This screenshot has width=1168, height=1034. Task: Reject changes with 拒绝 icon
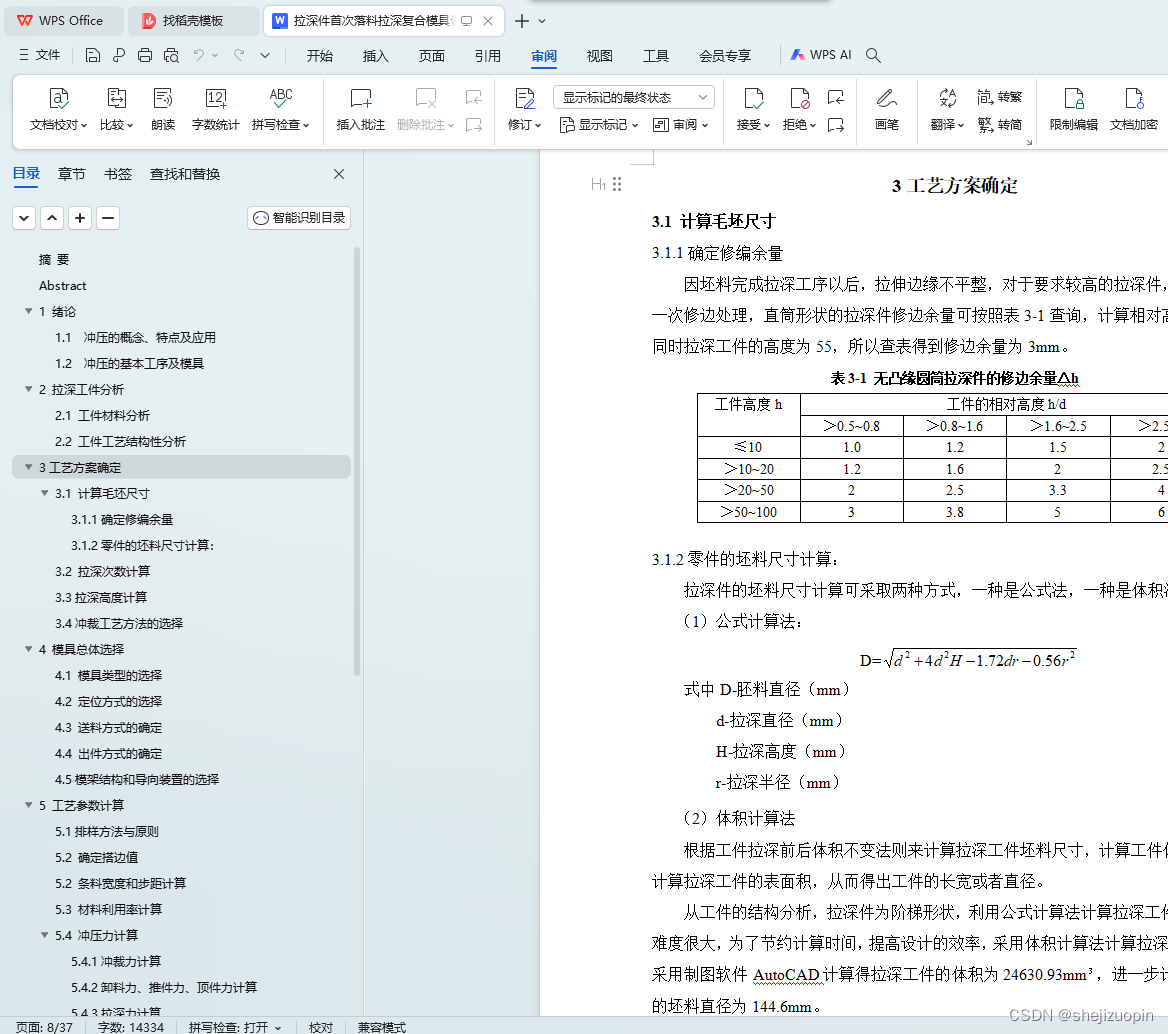[x=799, y=98]
